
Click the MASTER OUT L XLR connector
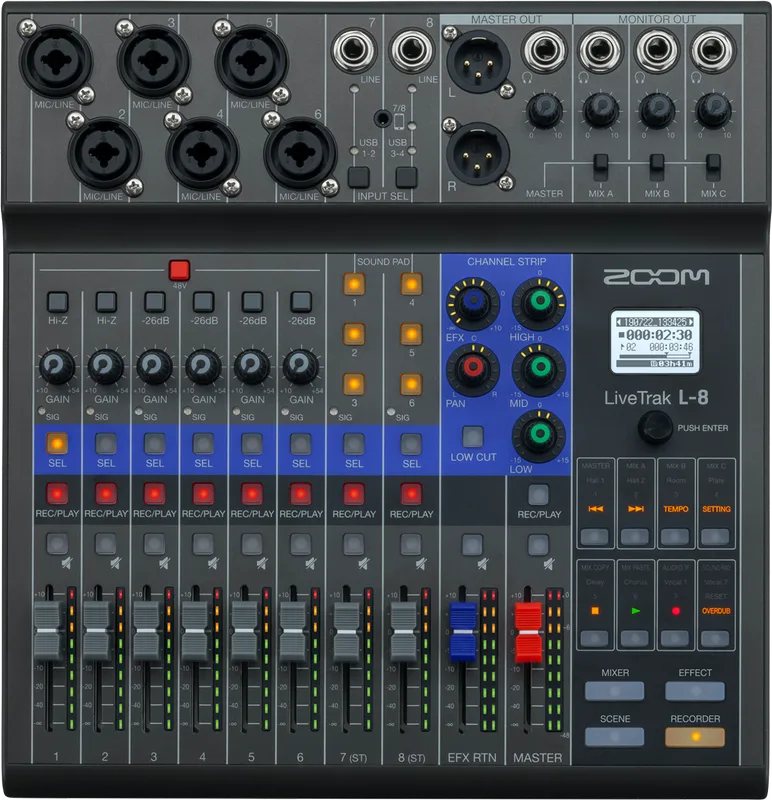point(478,62)
